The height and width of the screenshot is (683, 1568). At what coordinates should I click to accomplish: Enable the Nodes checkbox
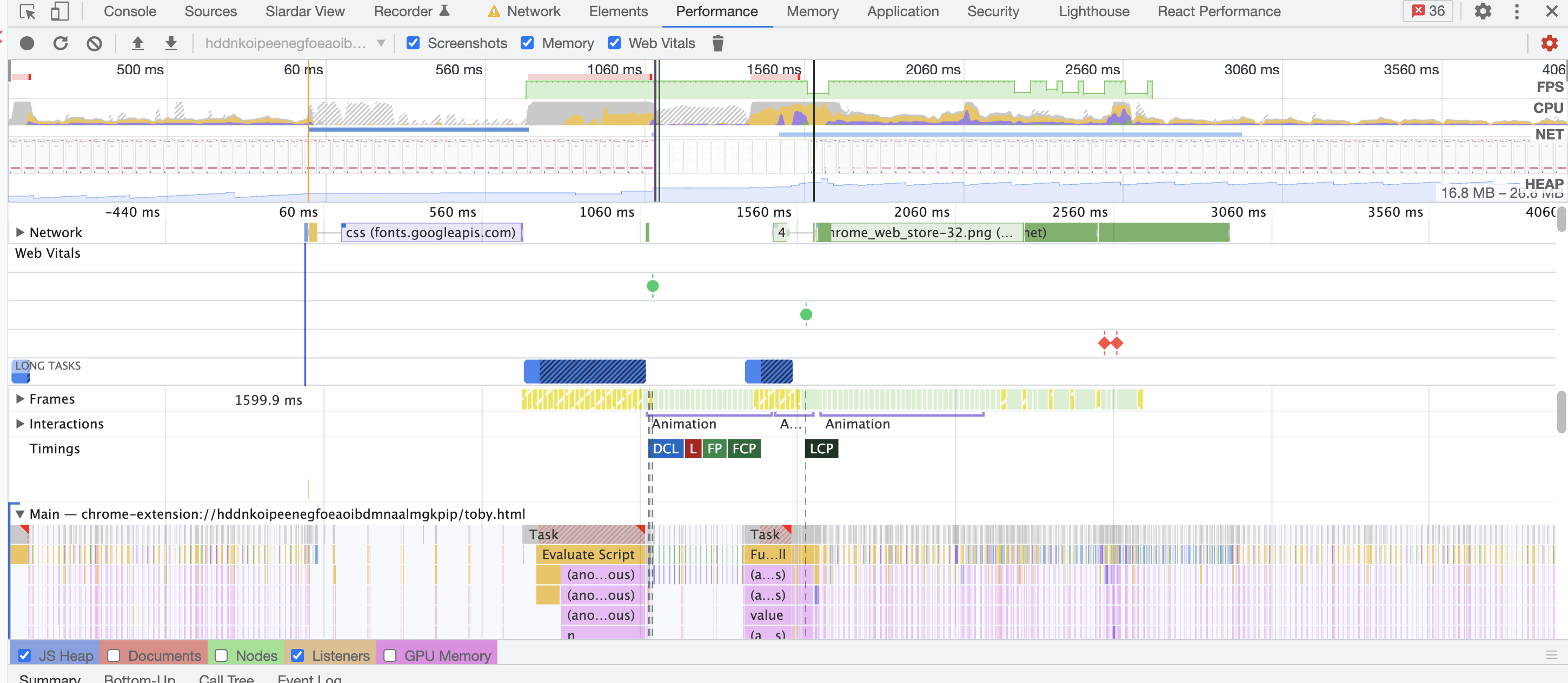pos(221,655)
